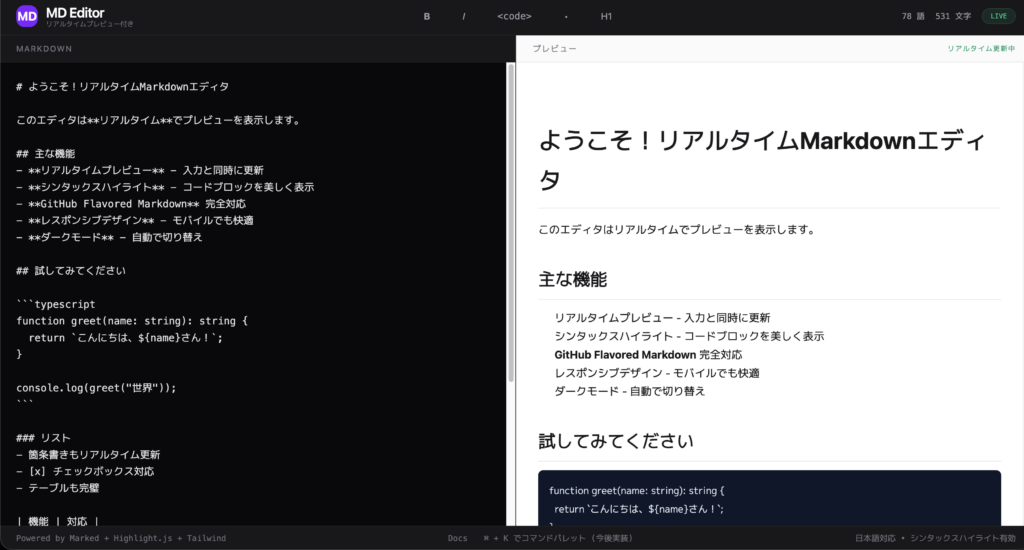Image resolution: width=1024 pixels, height=550 pixels.
Task: Select the MARKDOWN pane header
Action: click(44, 49)
